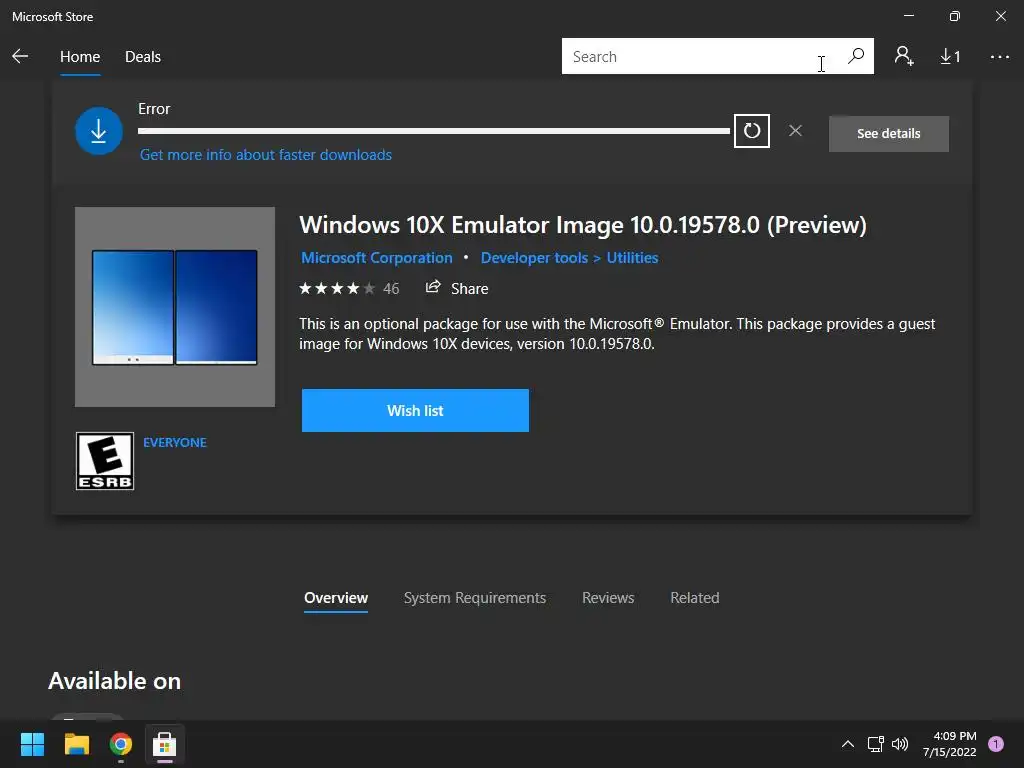Open the notification count badge
1024x768 pixels.
pyautogui.click(x=996, y=744)
